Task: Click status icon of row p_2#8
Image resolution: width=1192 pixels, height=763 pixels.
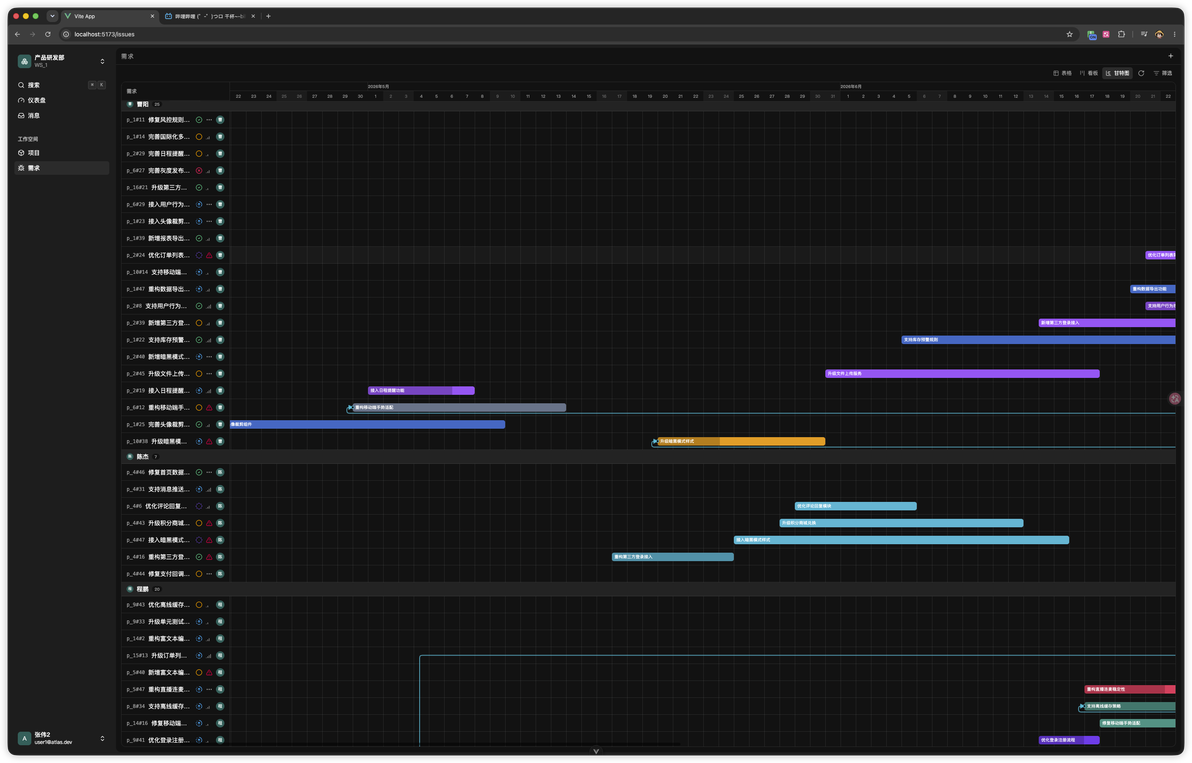Action: click(199, 306)
